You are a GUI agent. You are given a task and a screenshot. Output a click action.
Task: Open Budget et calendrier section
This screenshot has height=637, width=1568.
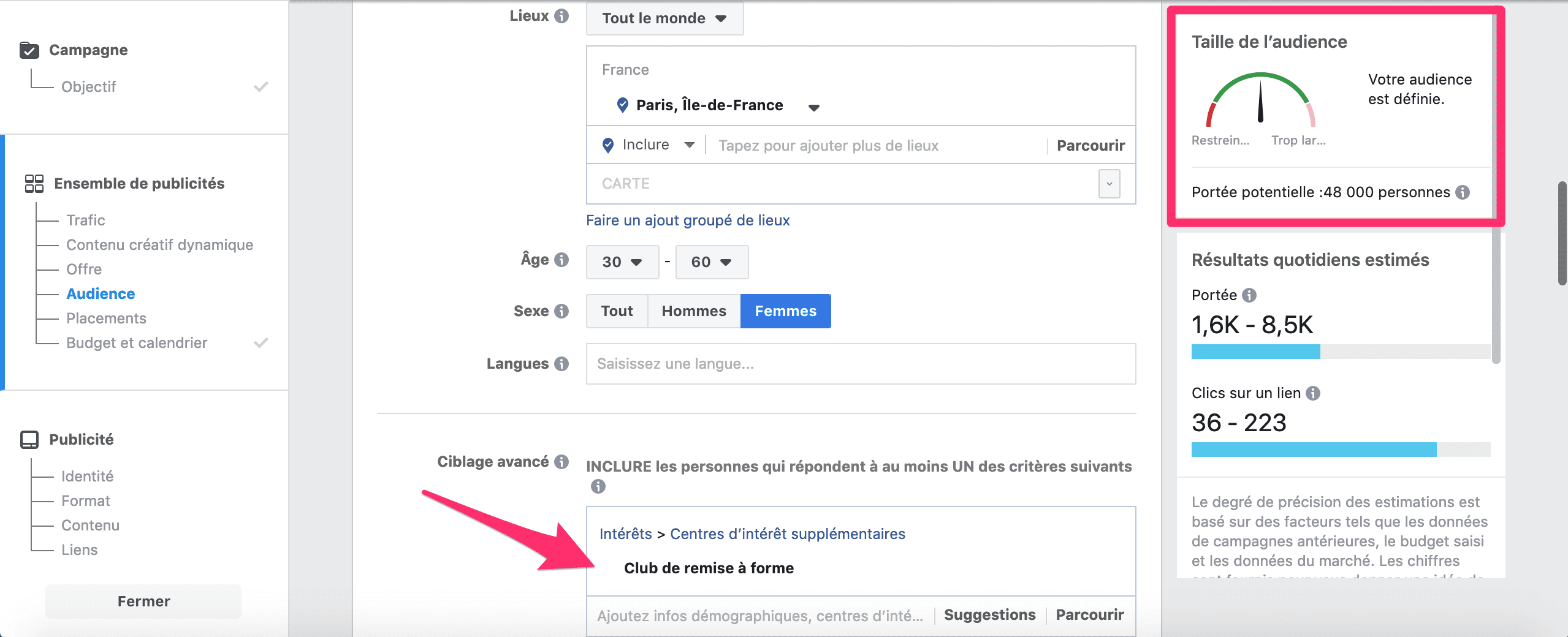pos(137,343)
